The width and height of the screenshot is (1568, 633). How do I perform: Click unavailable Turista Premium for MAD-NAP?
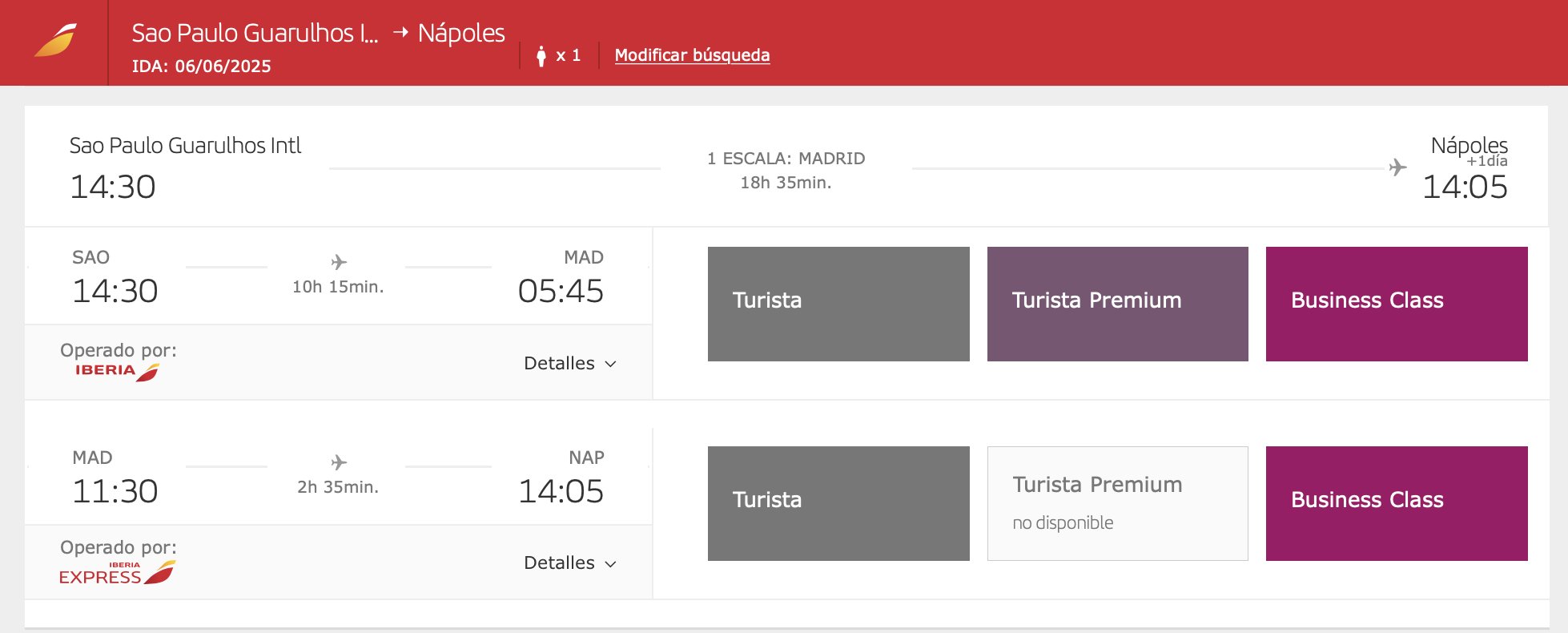pos(1117,503)
